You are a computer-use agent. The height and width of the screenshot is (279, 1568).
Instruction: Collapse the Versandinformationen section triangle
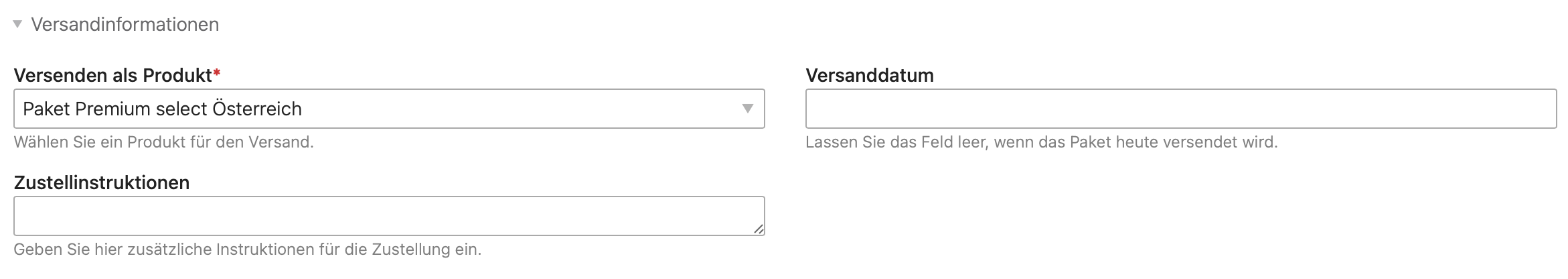[18, 25]
